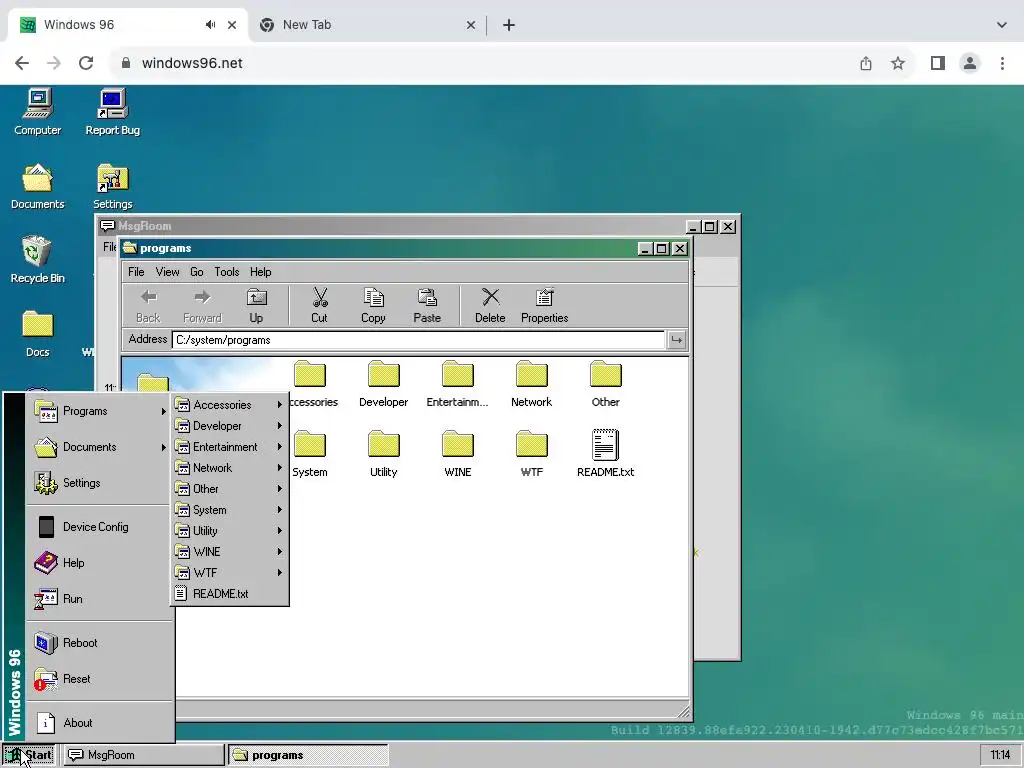The height and width of the screenshot is (768, 1024).
Task: Click the Forward arrow toolbar button
Action: 202,306
